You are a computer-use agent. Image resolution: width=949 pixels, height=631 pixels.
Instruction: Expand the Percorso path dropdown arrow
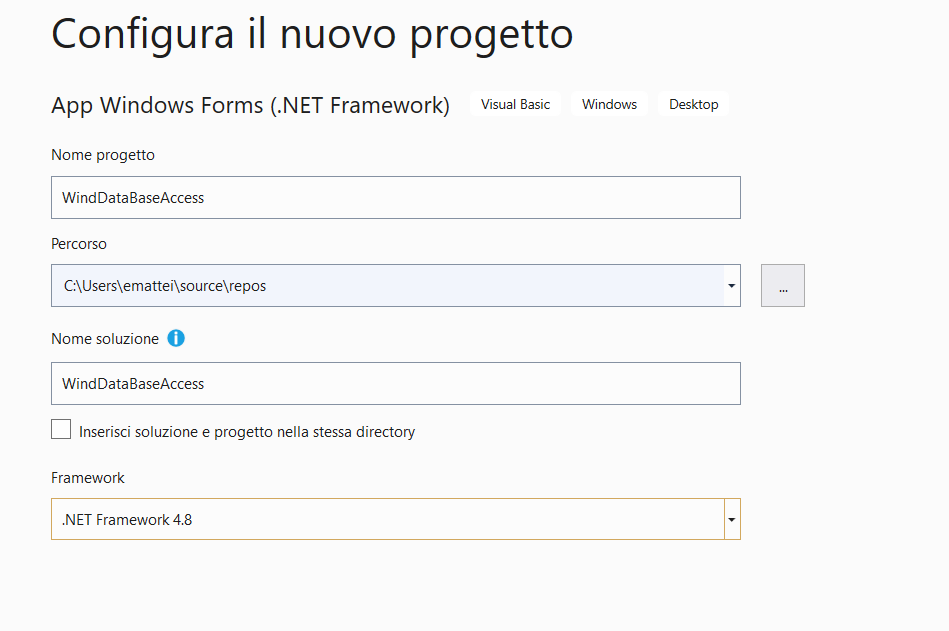[732, 286]
